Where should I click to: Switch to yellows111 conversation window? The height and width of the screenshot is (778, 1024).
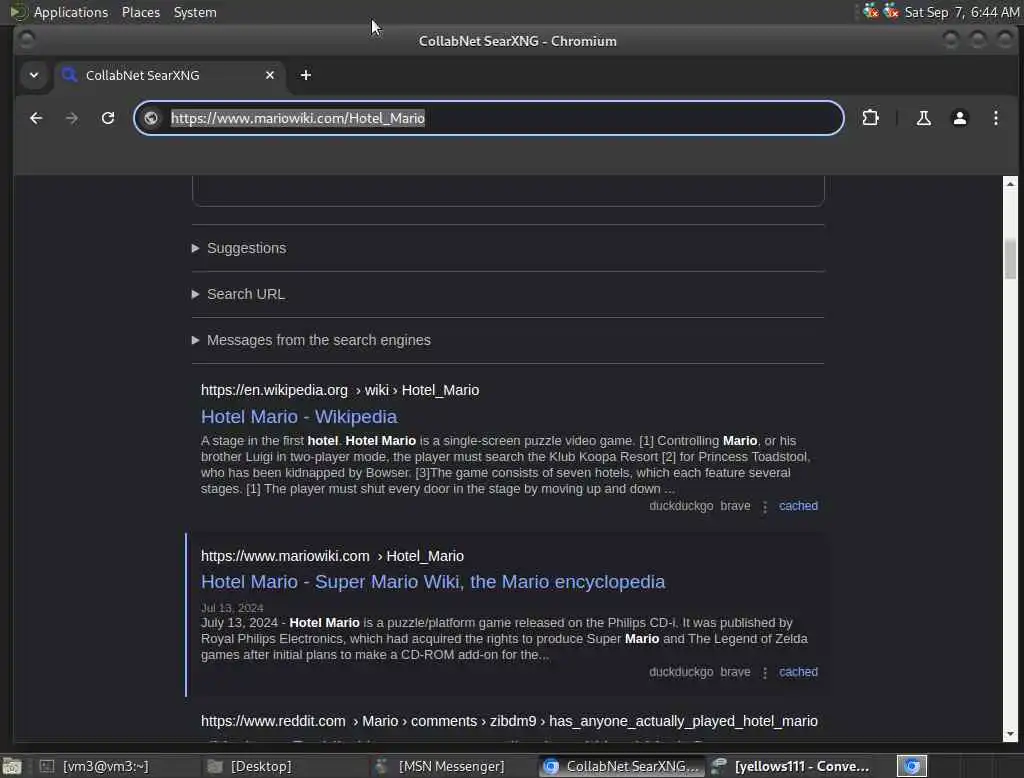[792, 766]
